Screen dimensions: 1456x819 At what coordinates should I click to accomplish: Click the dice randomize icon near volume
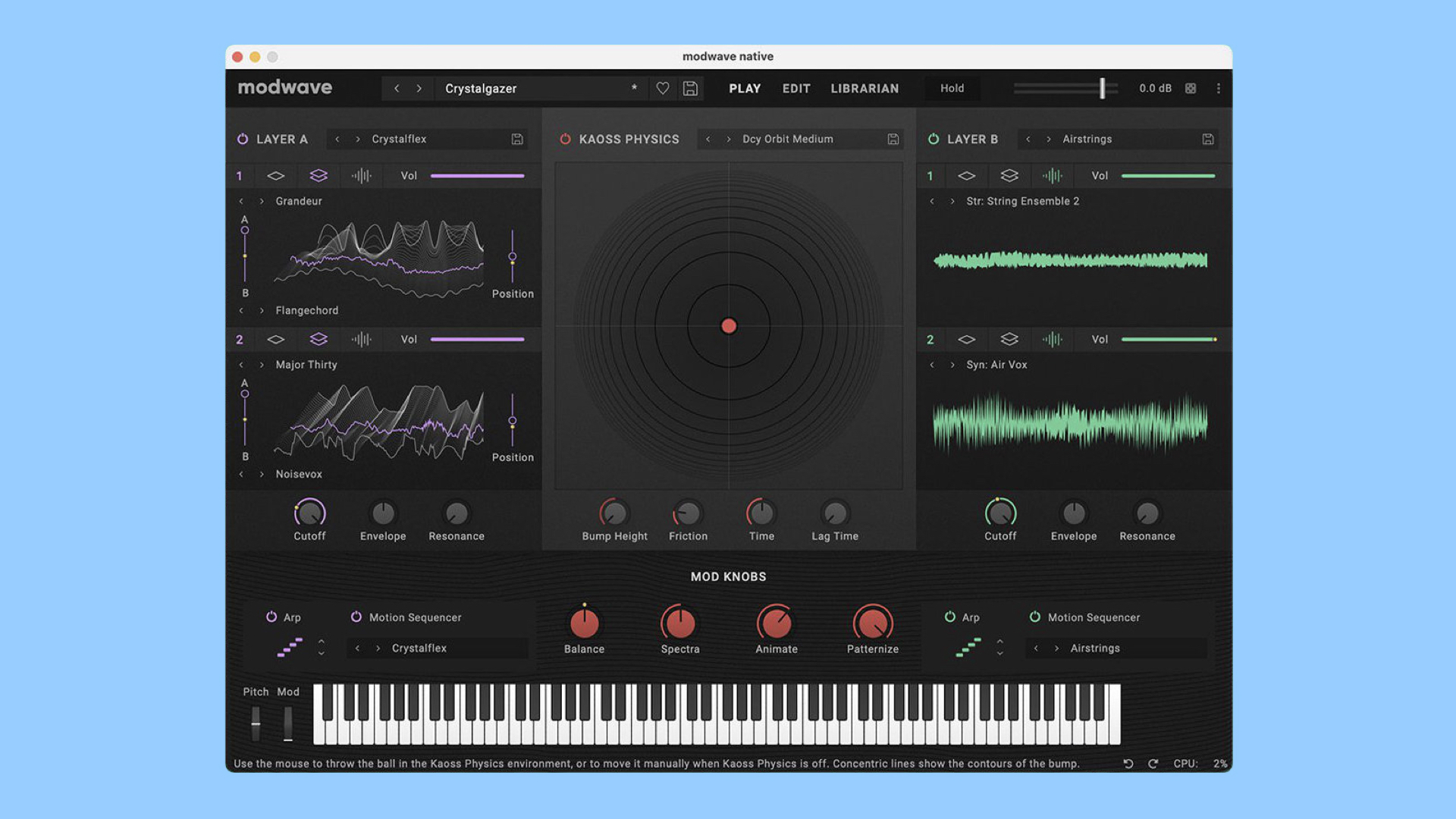(1189, 88)
